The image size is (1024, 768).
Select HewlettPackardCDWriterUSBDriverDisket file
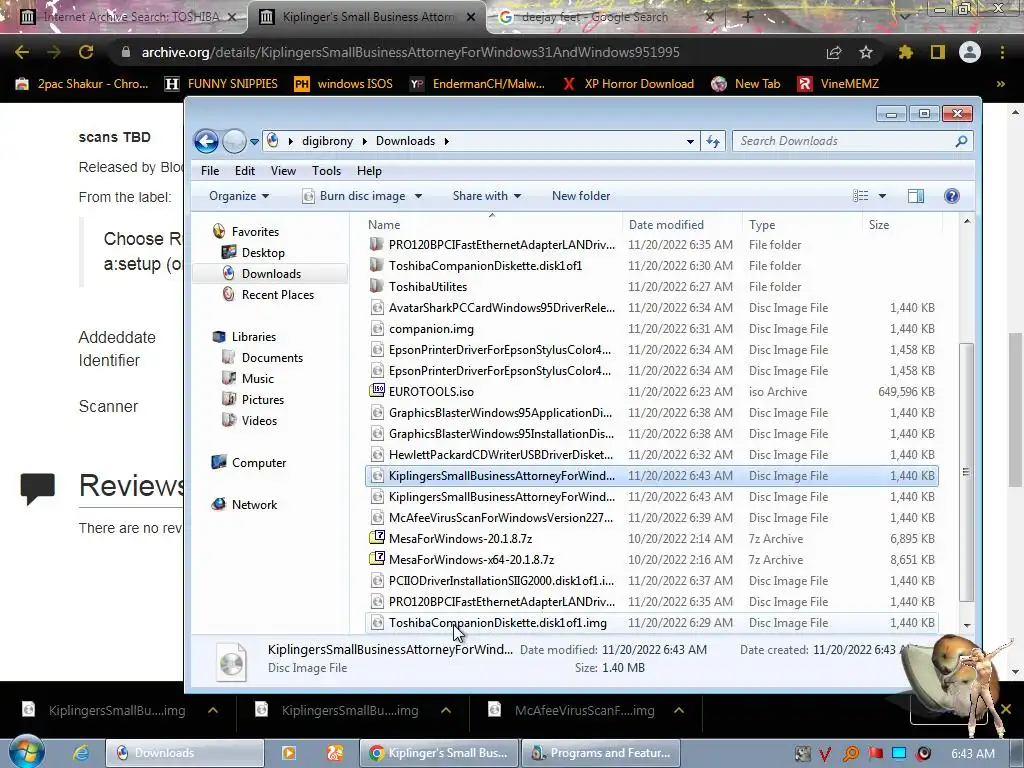(501, 455)
